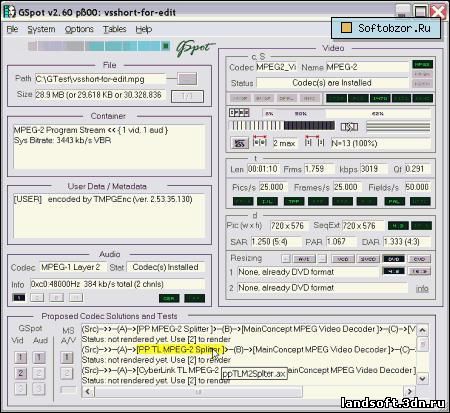Click the GSpot Aud 1 button
The width and height of the screenshot is (450, 413).
coord(39,357)
